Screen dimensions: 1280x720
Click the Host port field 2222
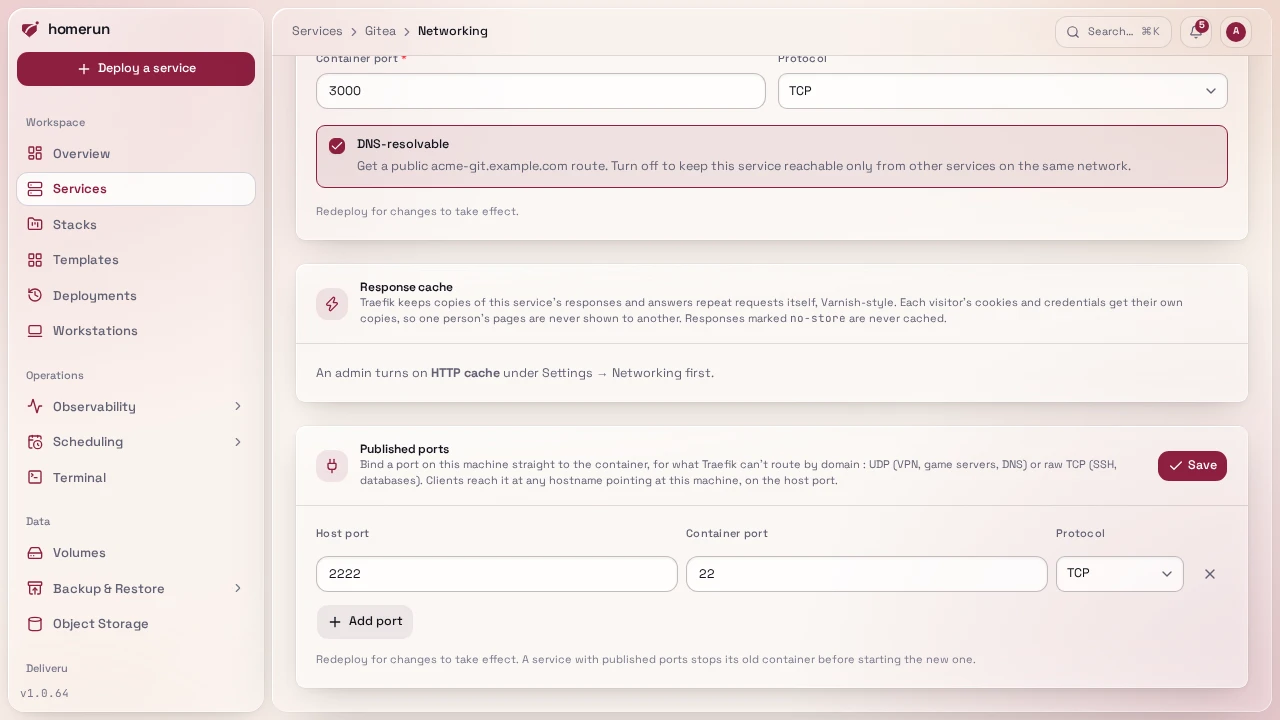pyautogui.click(x=497, y=574)
